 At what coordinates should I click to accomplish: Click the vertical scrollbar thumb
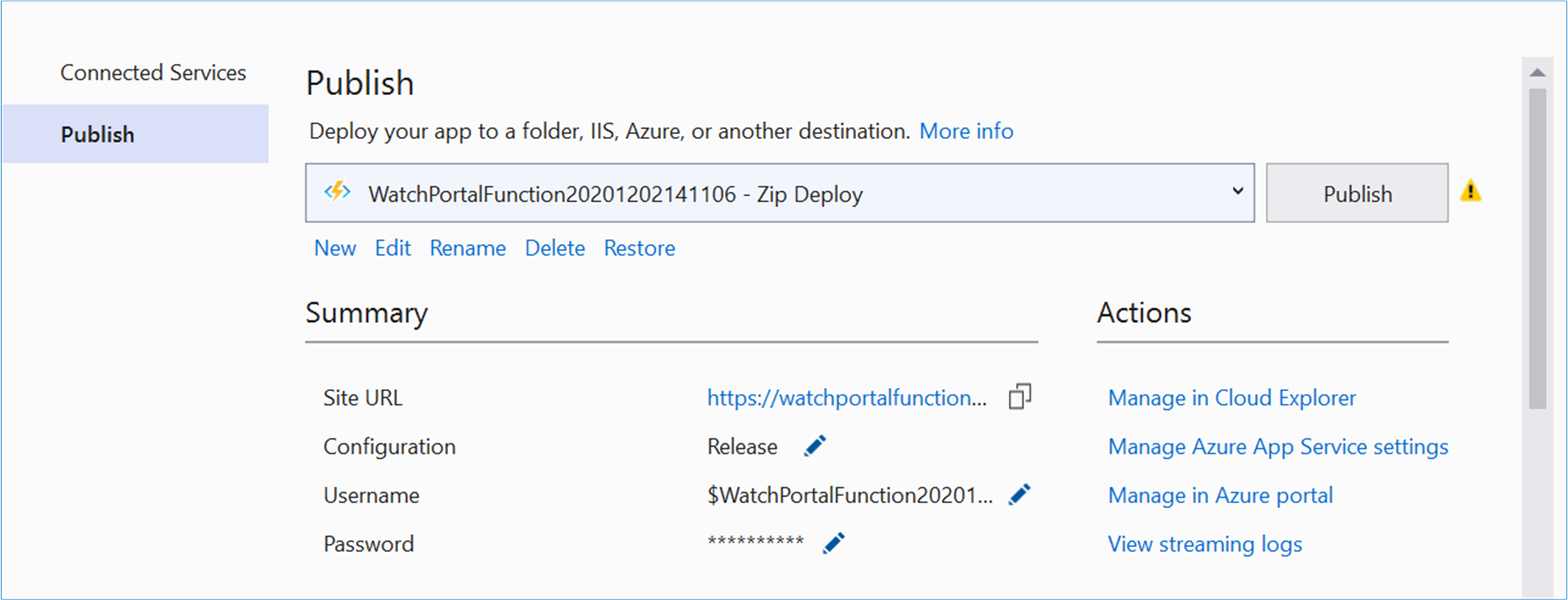pos(1537,248)
